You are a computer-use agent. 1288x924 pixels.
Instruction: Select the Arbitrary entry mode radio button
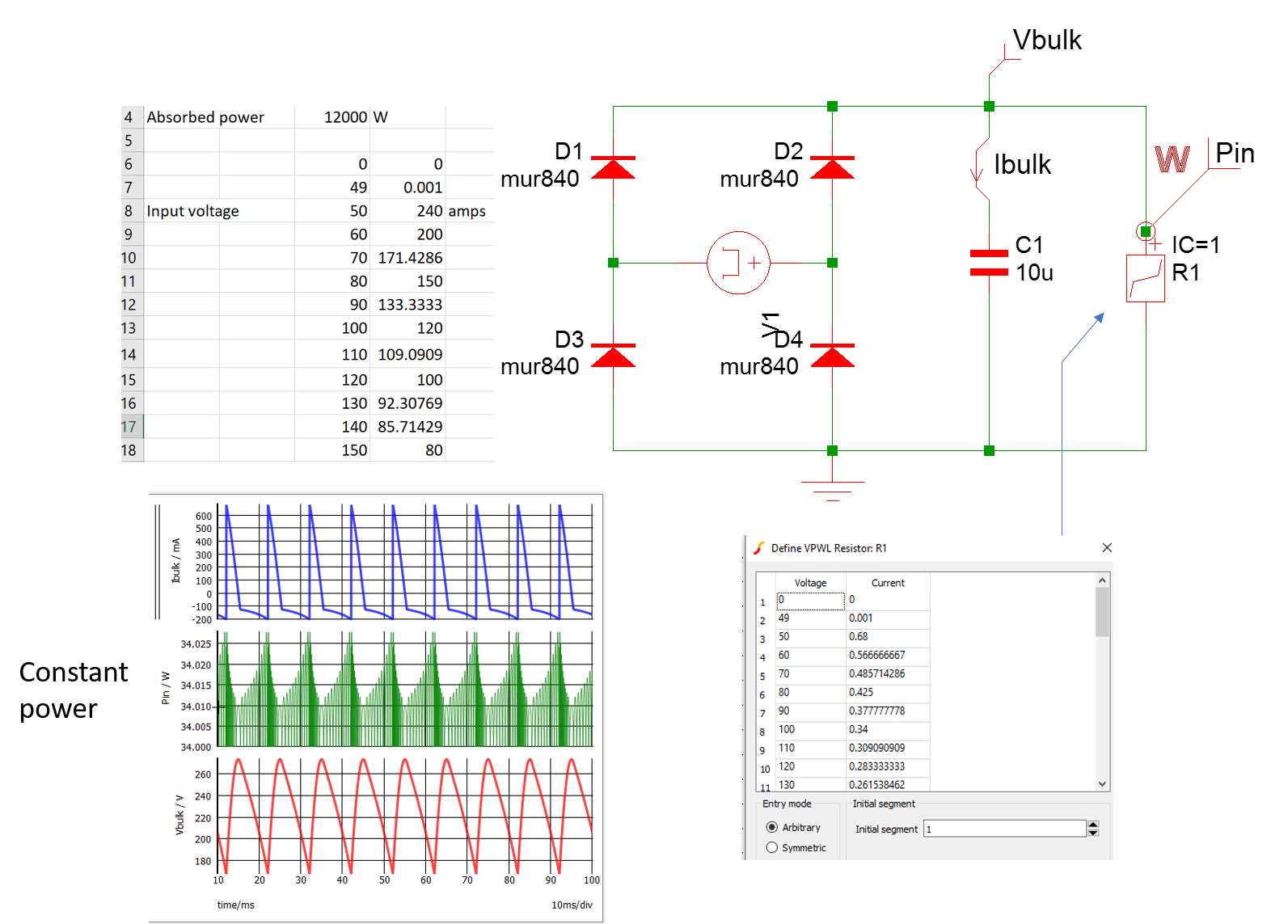[771, 827]
